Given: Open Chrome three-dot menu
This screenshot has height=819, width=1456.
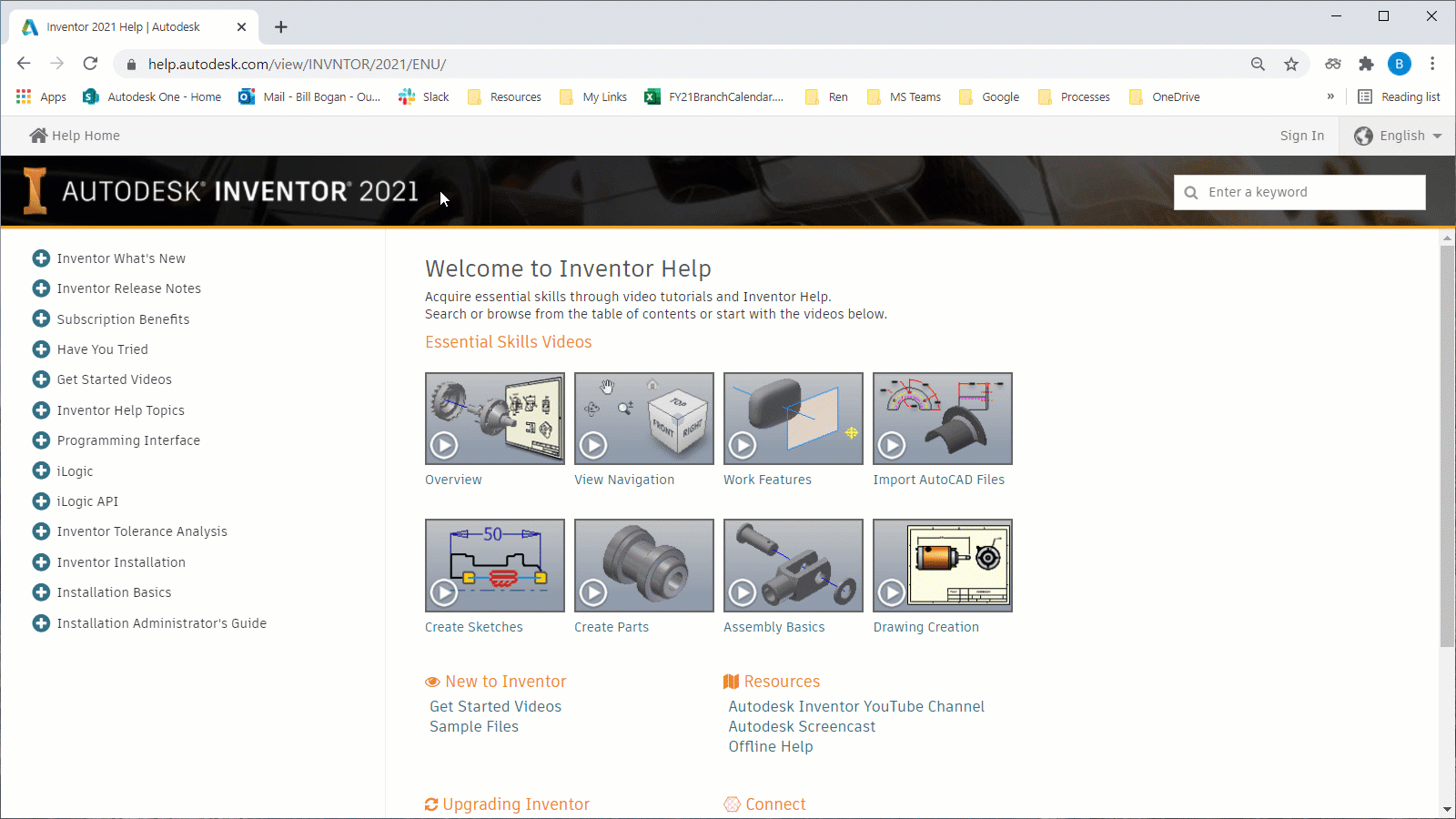Looking at the screenshot, I should (x=1432, y=64).
